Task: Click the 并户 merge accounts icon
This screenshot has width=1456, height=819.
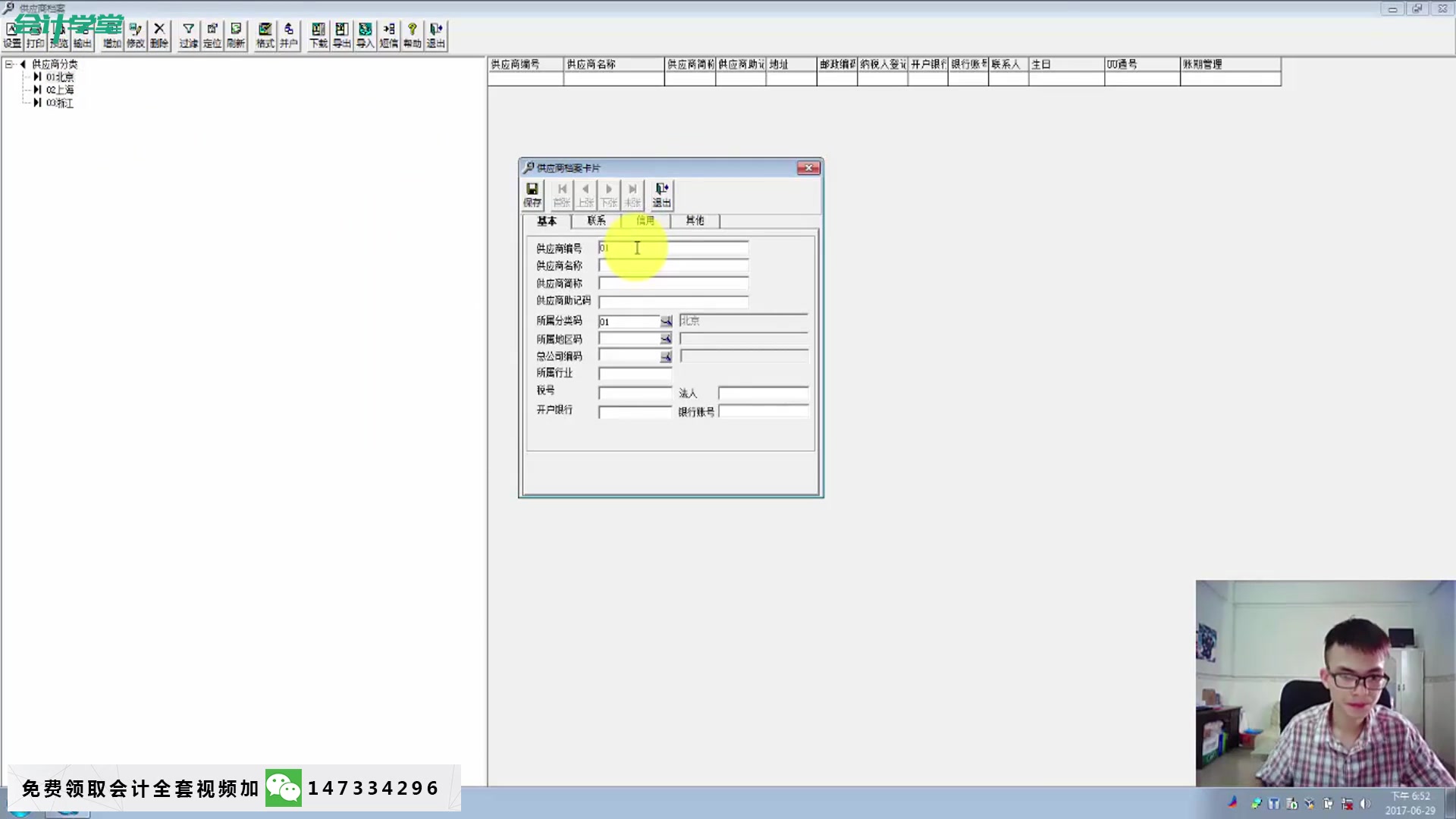Action: tap(289, 35)
